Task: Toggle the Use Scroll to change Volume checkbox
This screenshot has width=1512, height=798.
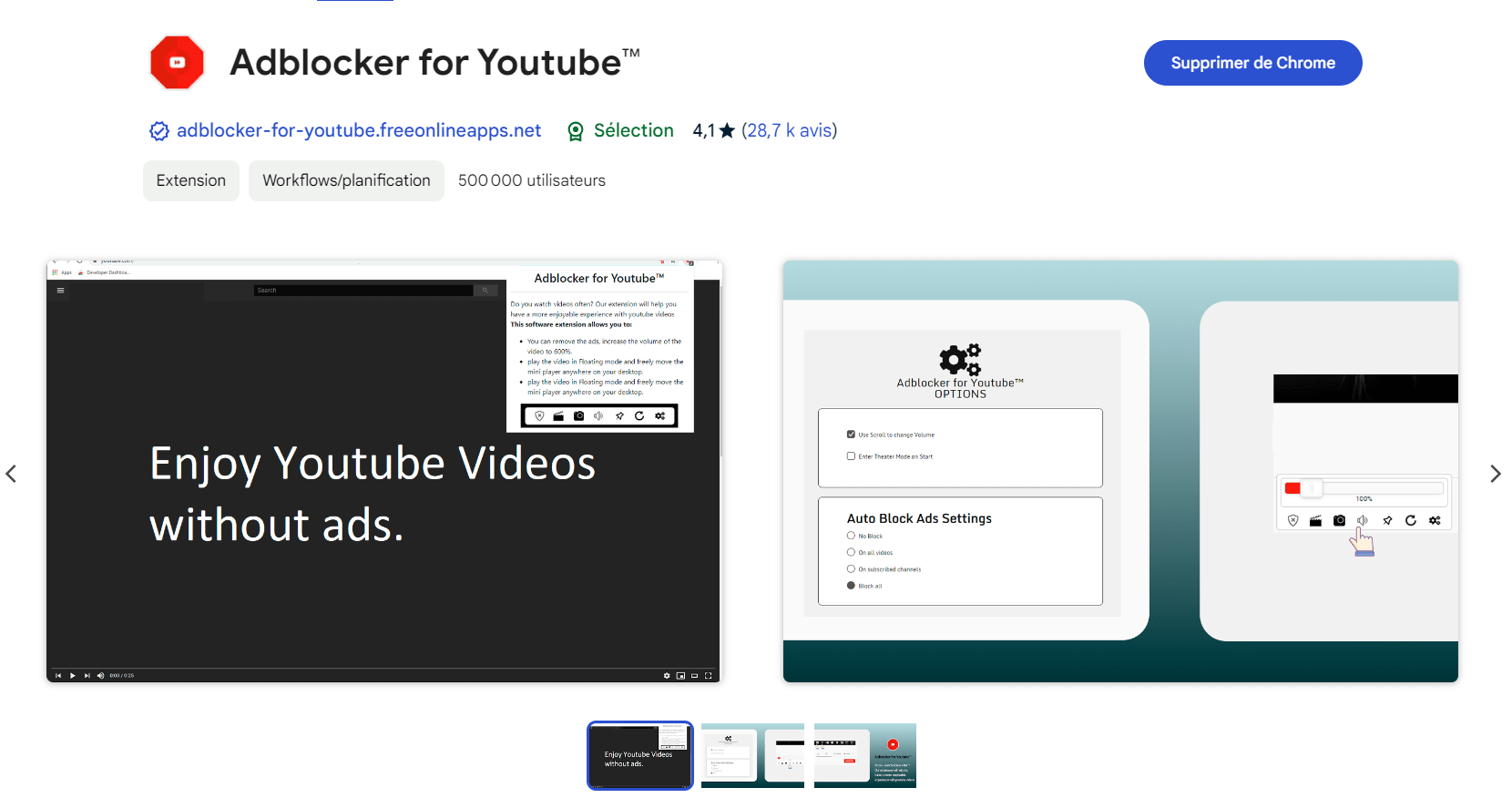Action: 851,435
